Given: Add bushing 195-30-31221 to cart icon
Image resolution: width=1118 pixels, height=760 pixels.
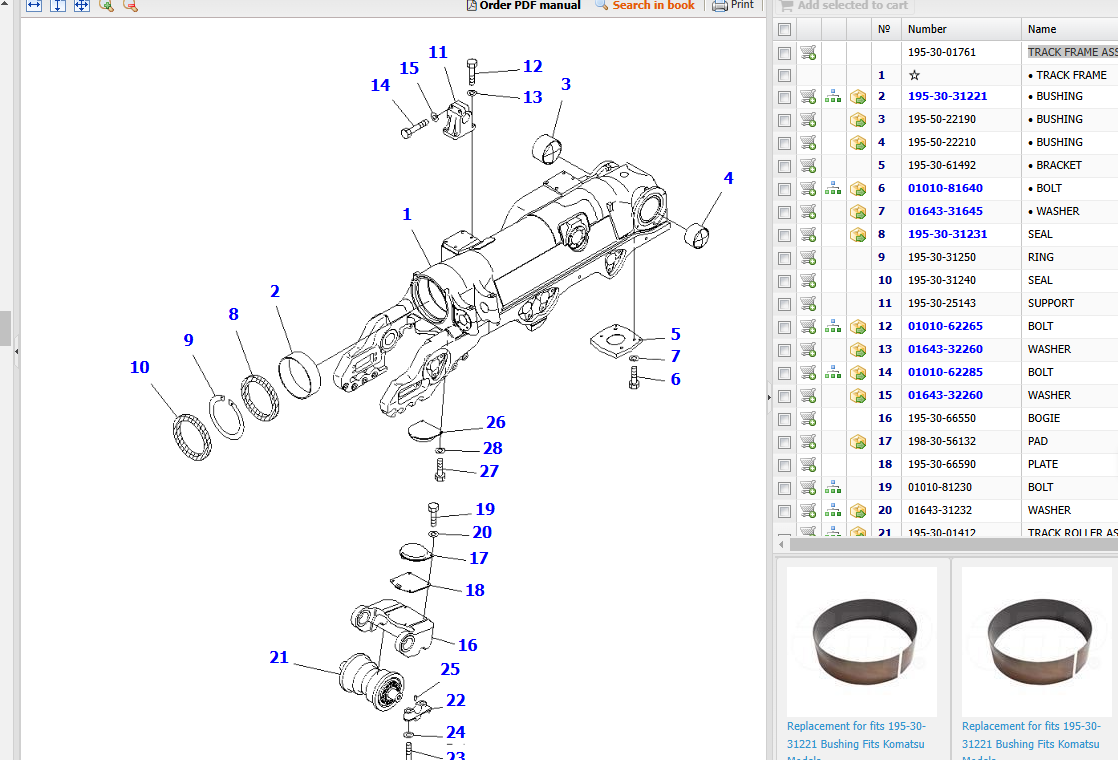Looking at the screenshot, I should pyautogui.click(x=808, y=96).
